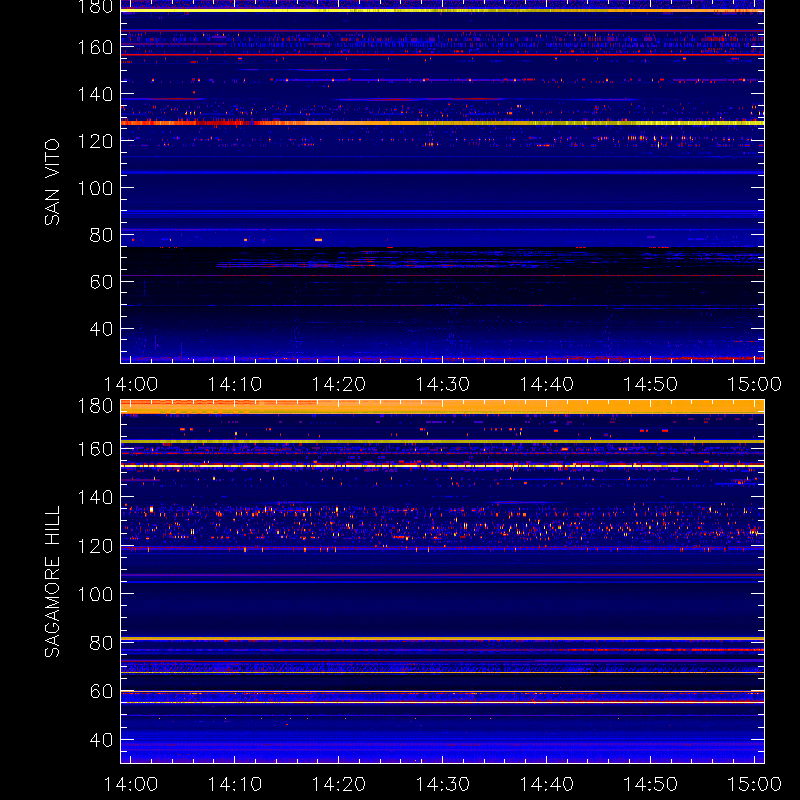
Task: Pick the 160 tick label on Sagamore Hill axis
Action: 95,449
